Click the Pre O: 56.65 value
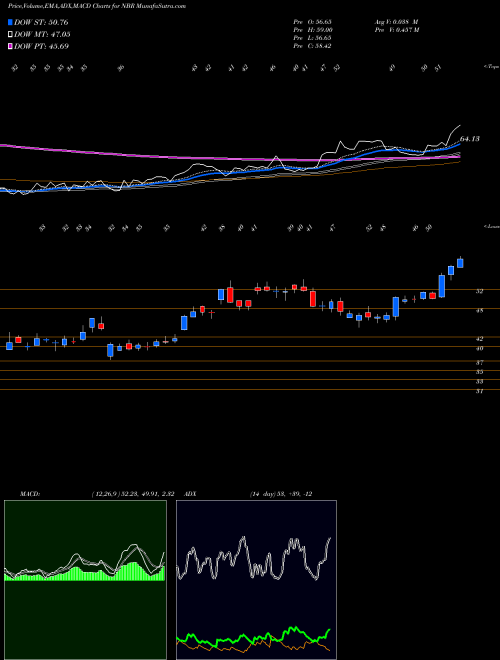500x660 pixels. pos(313,22)
